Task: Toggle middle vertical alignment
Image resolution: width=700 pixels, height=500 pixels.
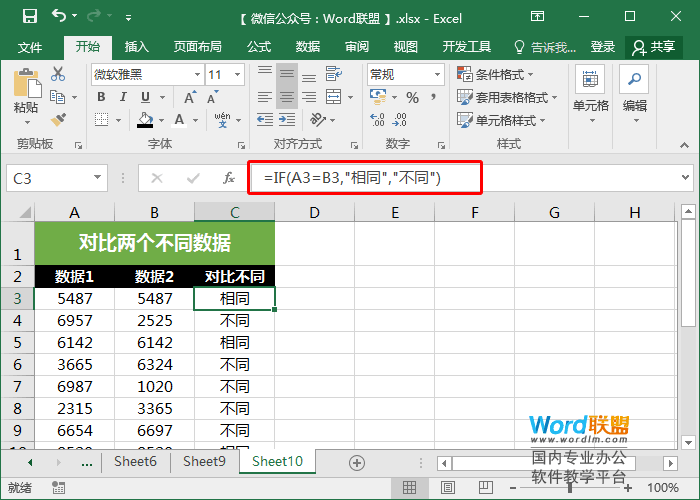Action: (x=287, y=74)
